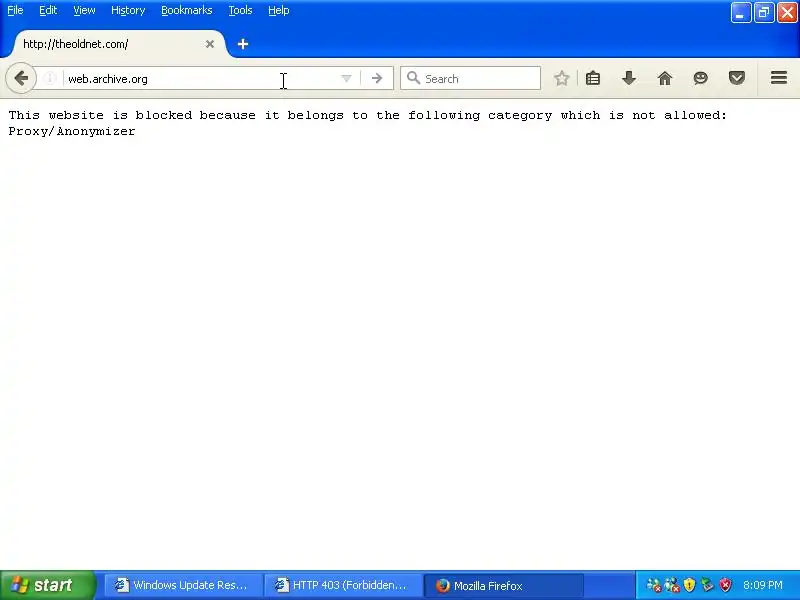
Task: Click the magnifier icon in search box
Action: click(413, 78)
